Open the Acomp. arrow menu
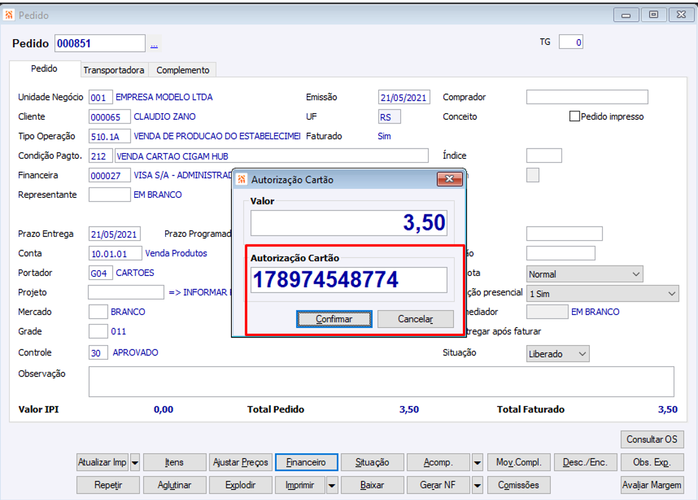Image resolution: width=698 pixels, height=500 pixels. click(x=477, y=462)
